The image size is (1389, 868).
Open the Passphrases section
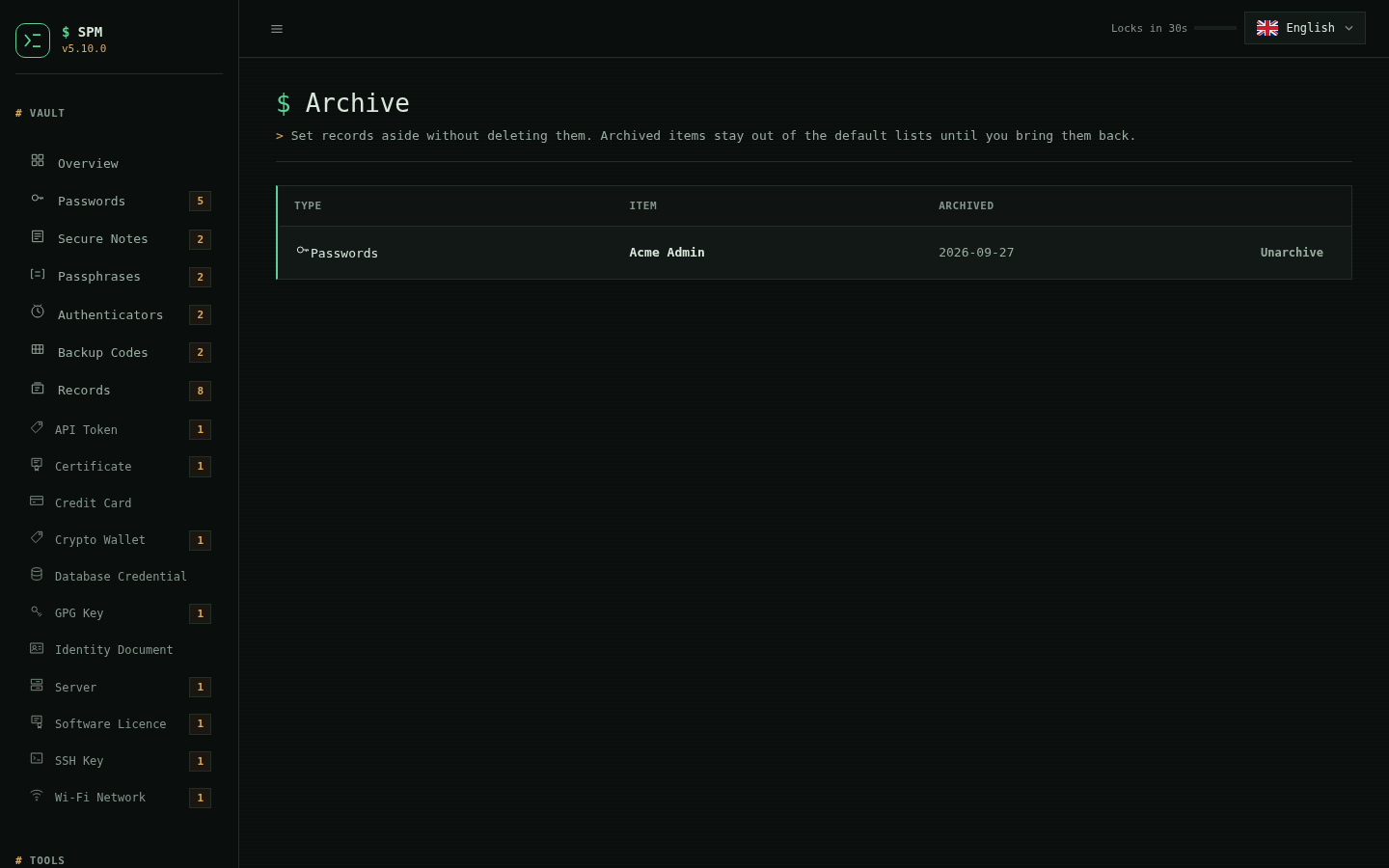[x=120, y=277]
